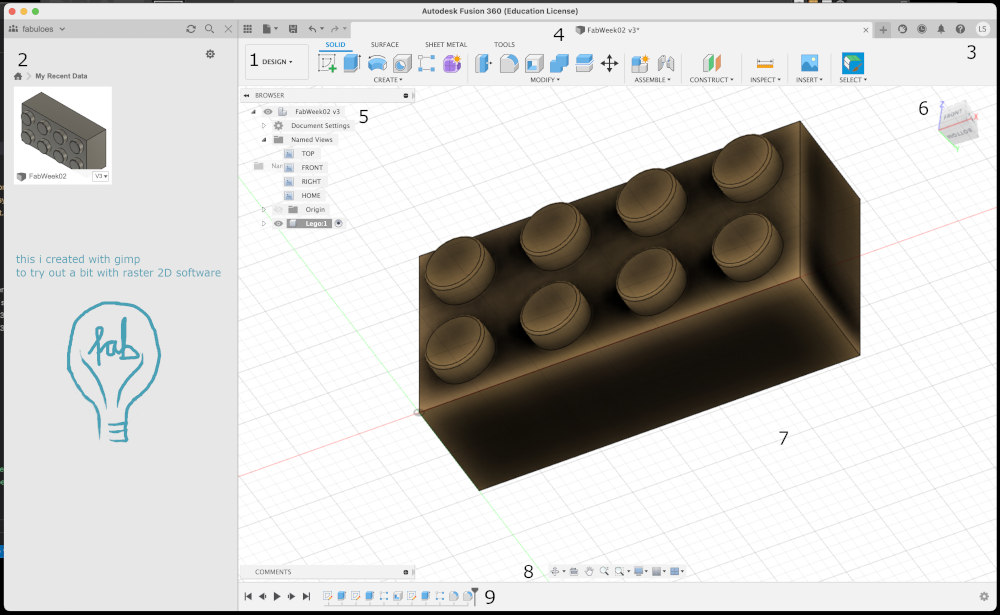This screenshot has height=615, width=1000.
Task: Choose the Combine tool icon
Action: tap(559, 63)
